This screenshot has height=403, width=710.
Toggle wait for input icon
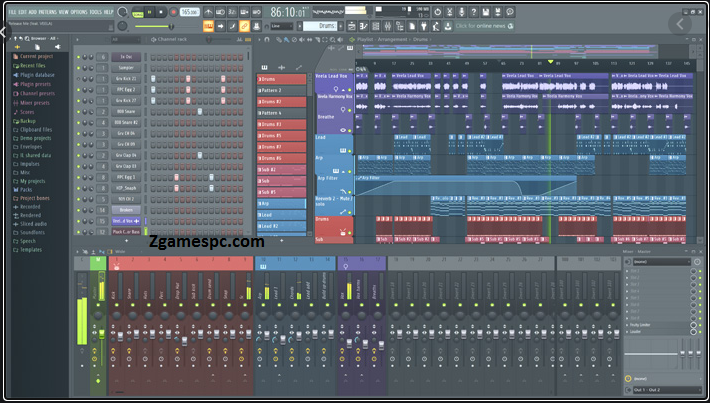tap(221, 12)
